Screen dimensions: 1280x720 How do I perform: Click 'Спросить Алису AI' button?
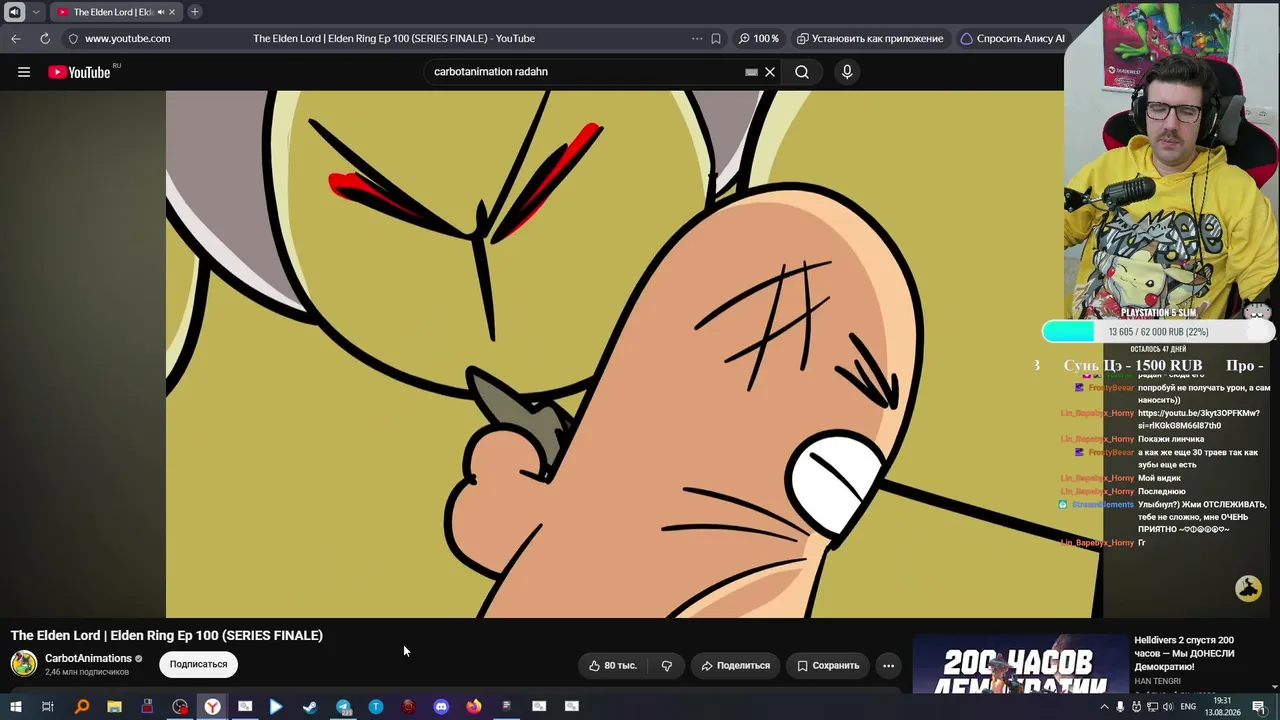pos(1012,38)
